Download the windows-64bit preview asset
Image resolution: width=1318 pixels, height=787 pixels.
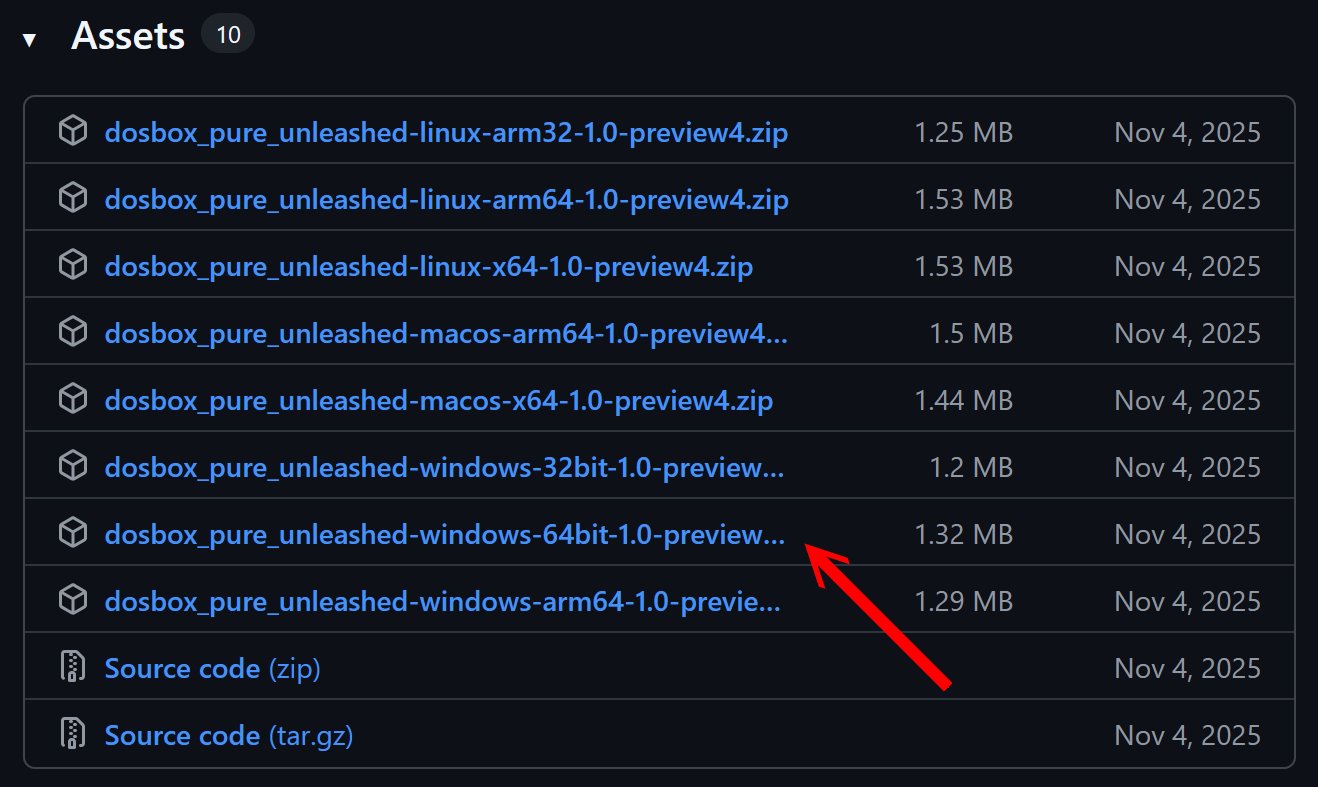click(444, 534)
